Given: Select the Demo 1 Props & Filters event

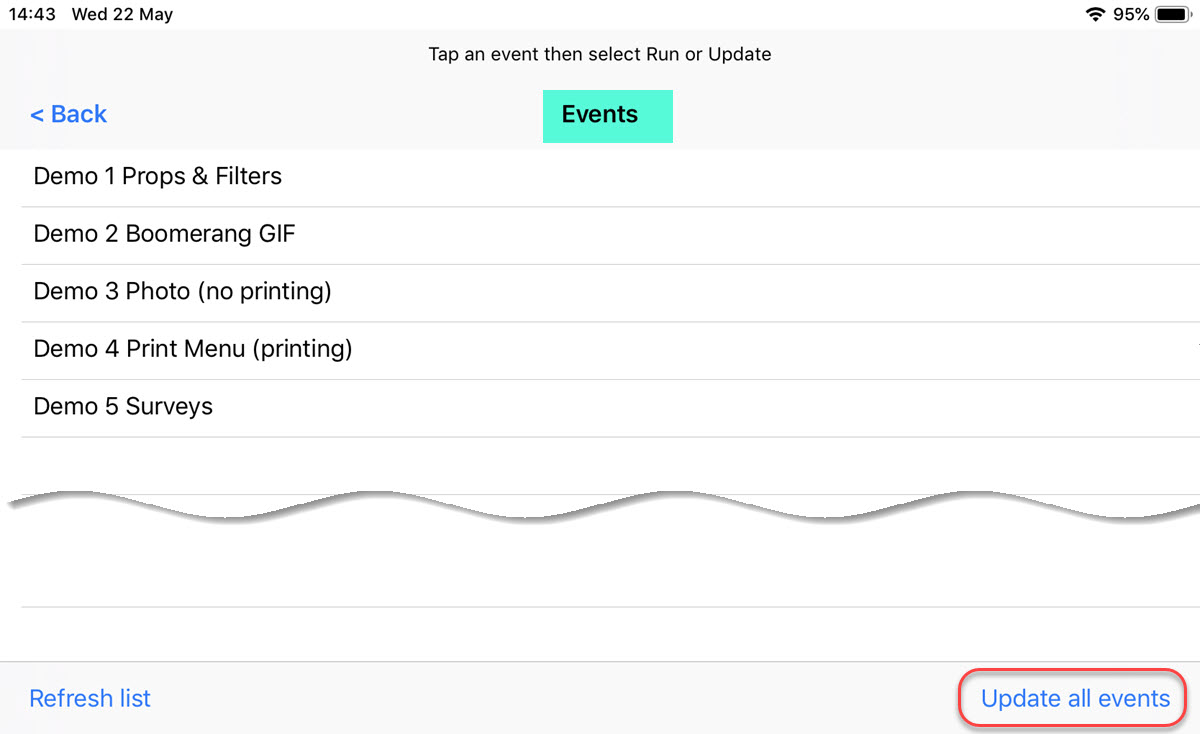Looking at the screenshot, I should pos(610,178).
